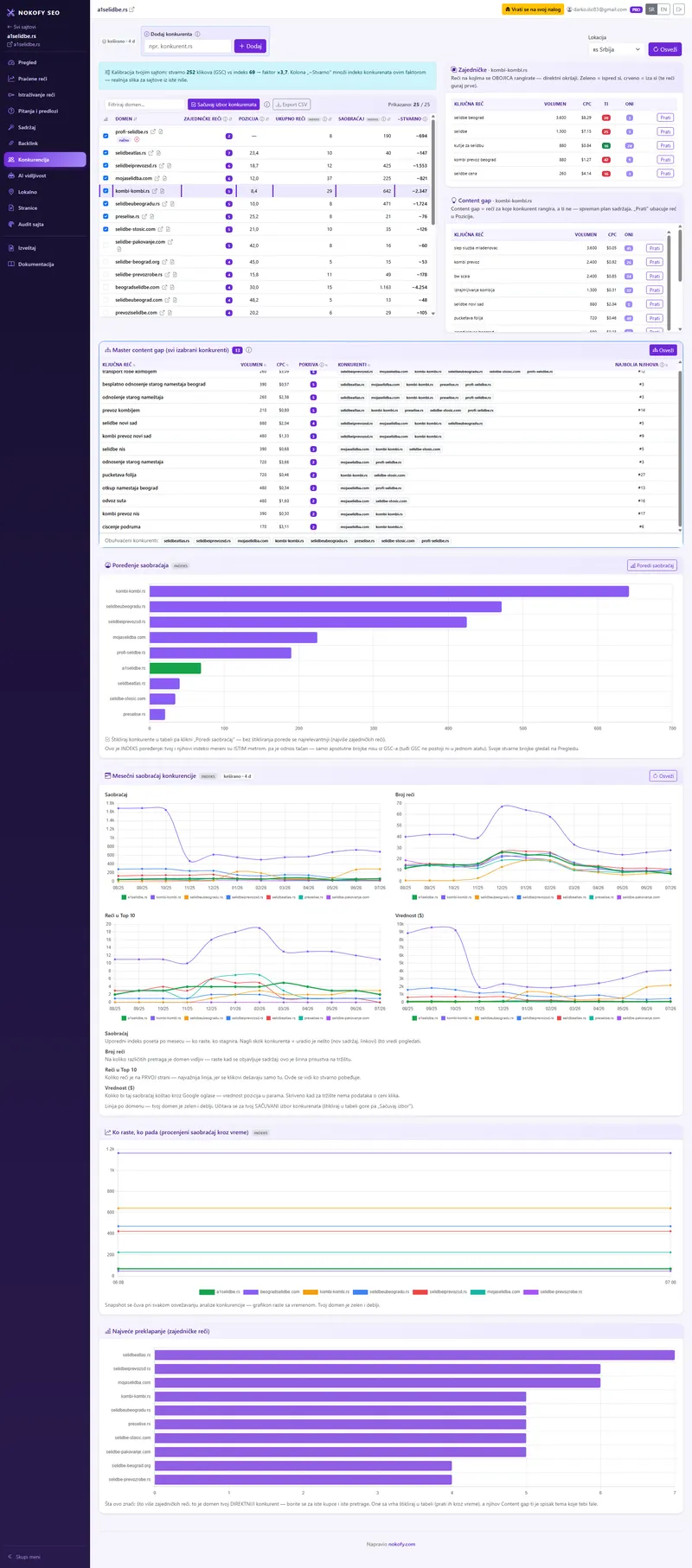Click the Stranice sidebar icon
The width and height of the screenshot is (692, 1568).
(10, 208)
